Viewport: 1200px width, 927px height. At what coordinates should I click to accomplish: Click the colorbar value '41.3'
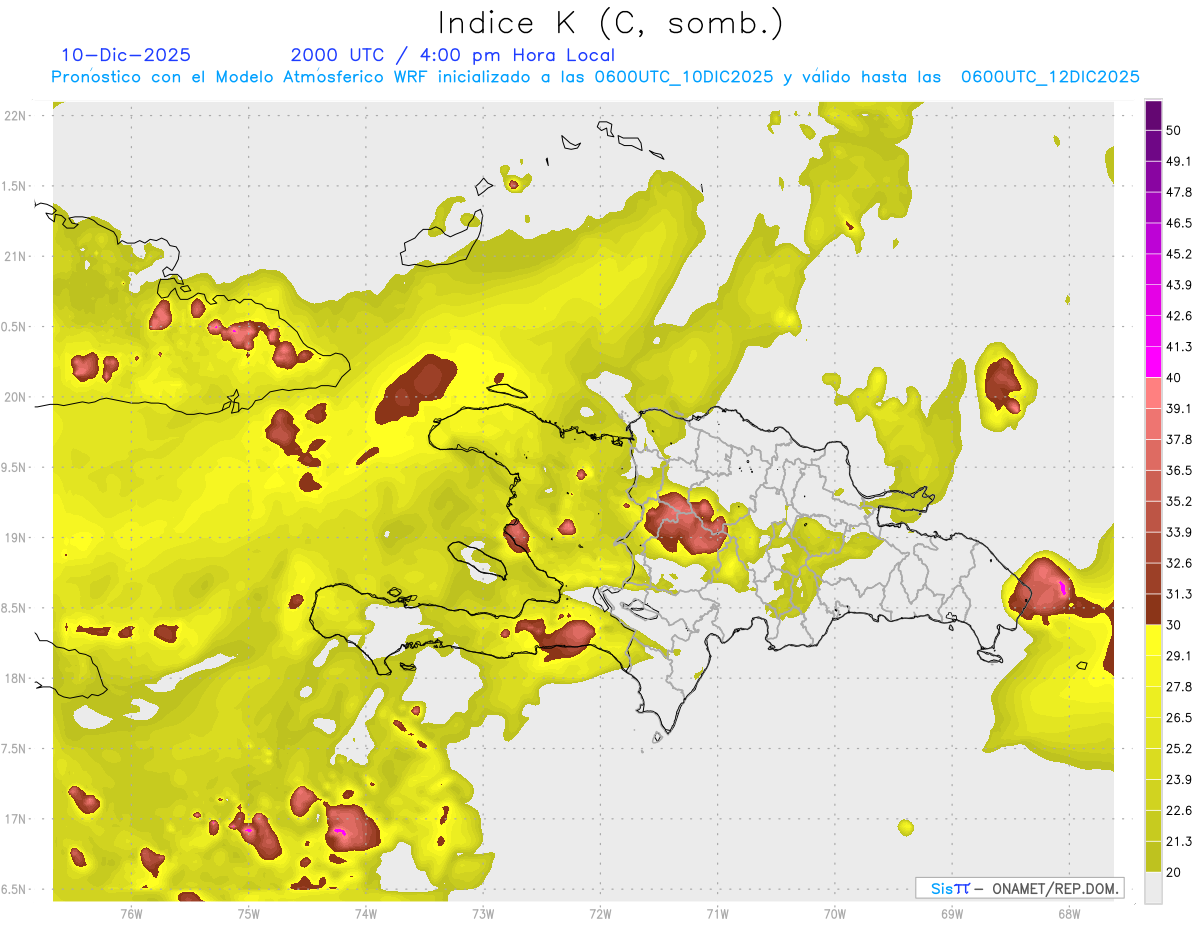[x=1179, y=347]
